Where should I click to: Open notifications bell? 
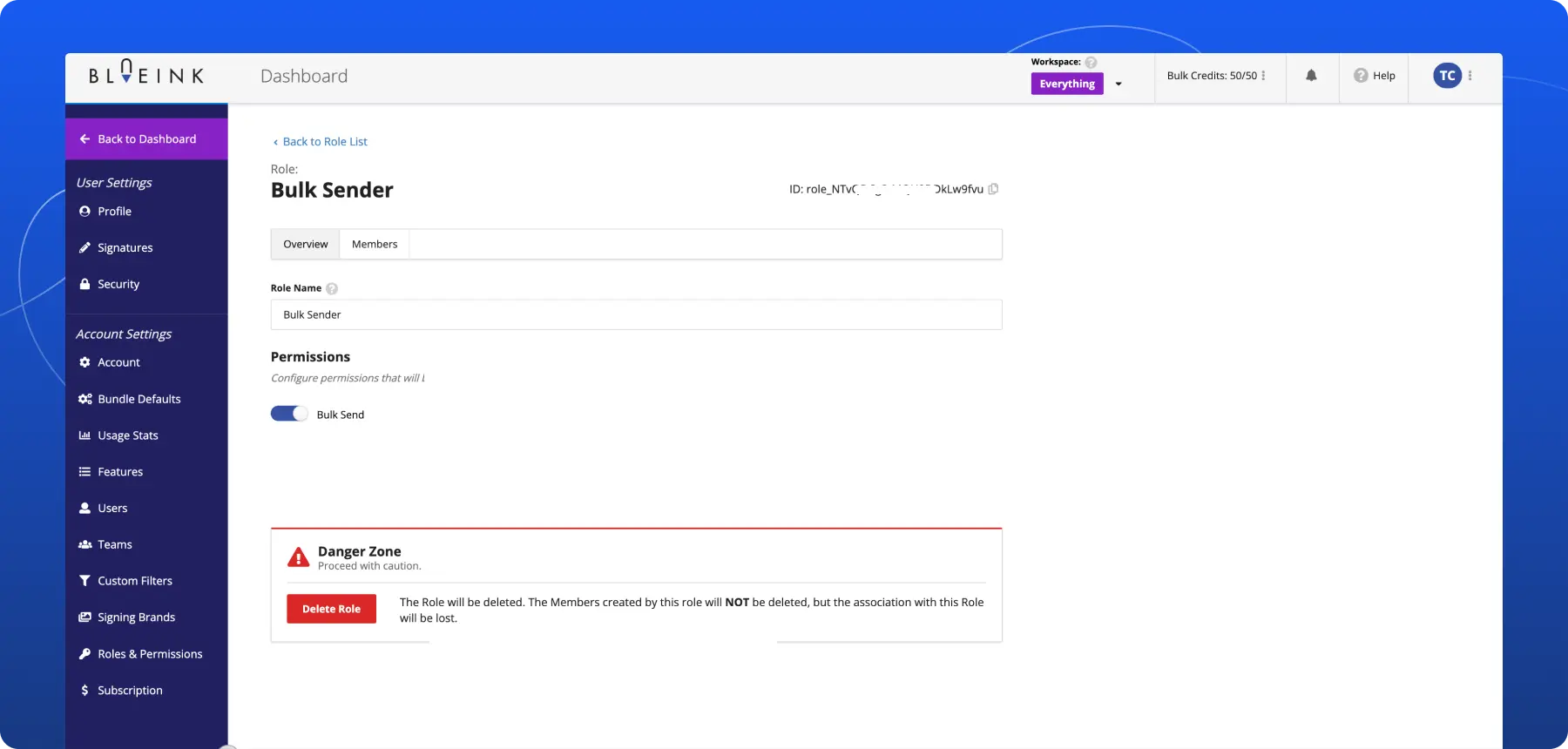pos(1311,76)
